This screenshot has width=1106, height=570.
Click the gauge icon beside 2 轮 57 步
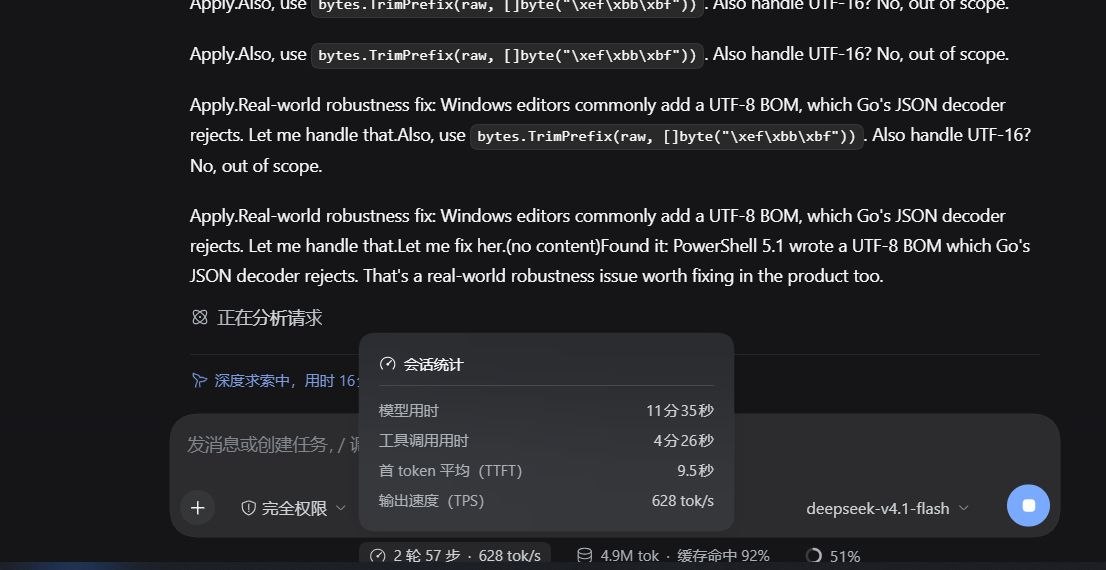(x=377, y=556)
